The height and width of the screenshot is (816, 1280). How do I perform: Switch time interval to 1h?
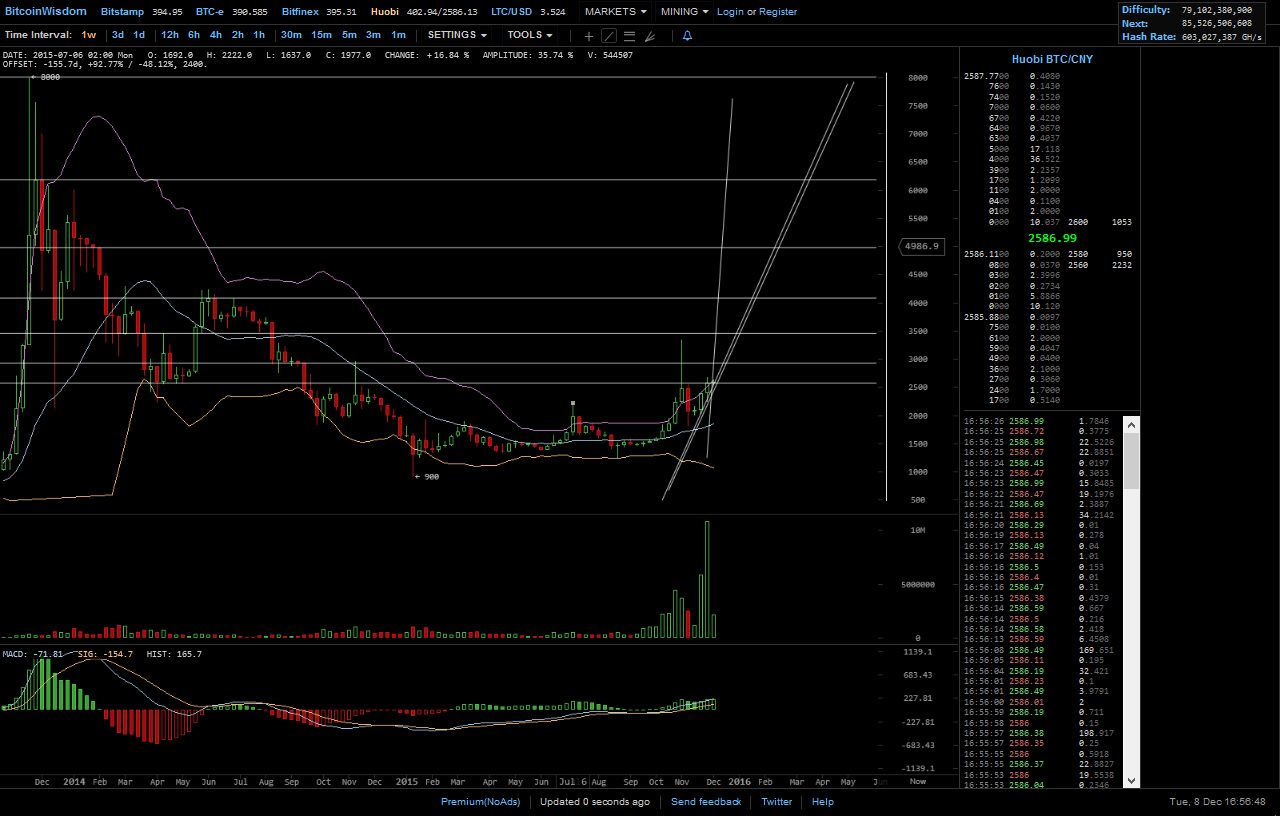259,35
